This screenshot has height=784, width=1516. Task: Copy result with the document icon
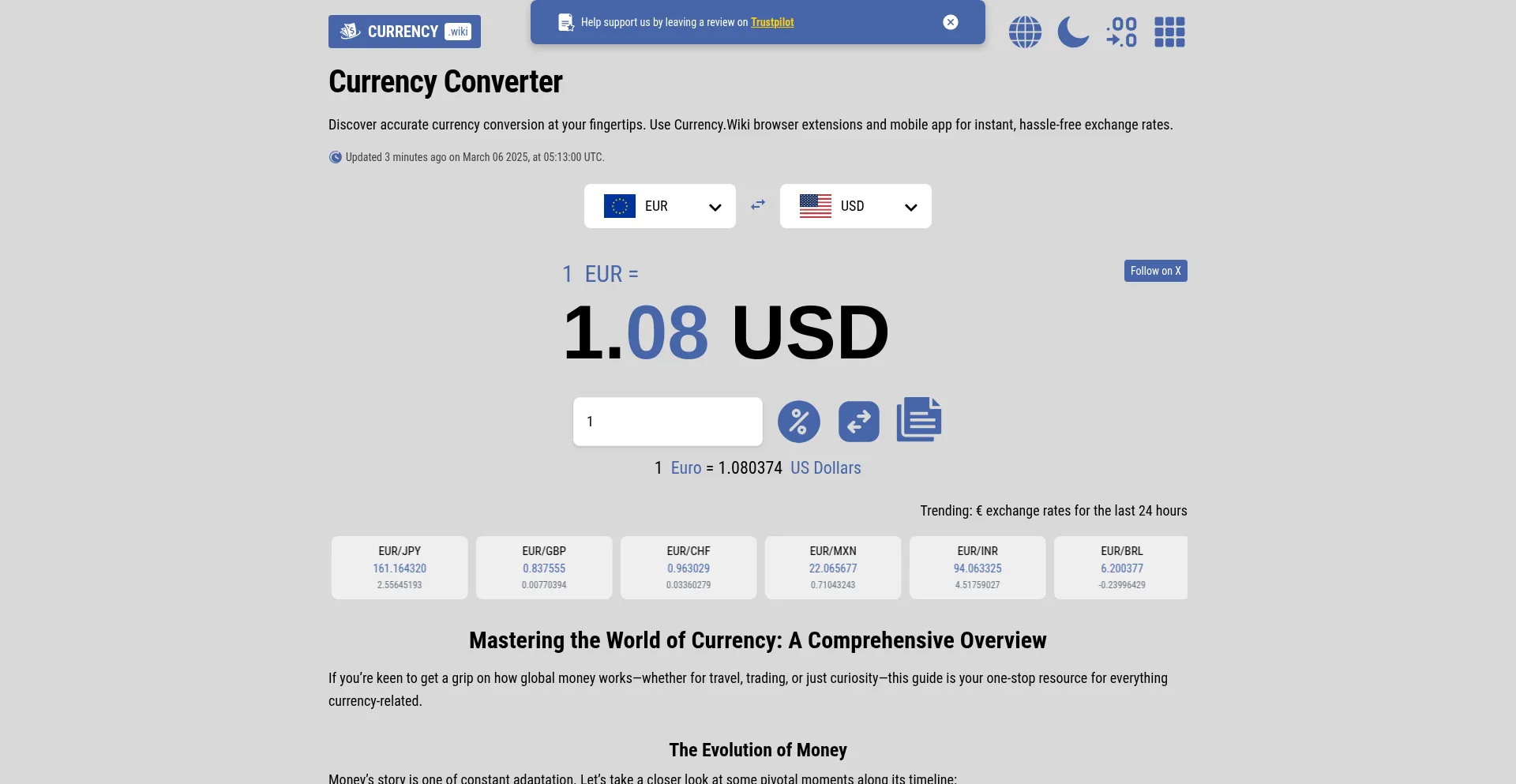[x=919, y=419]
